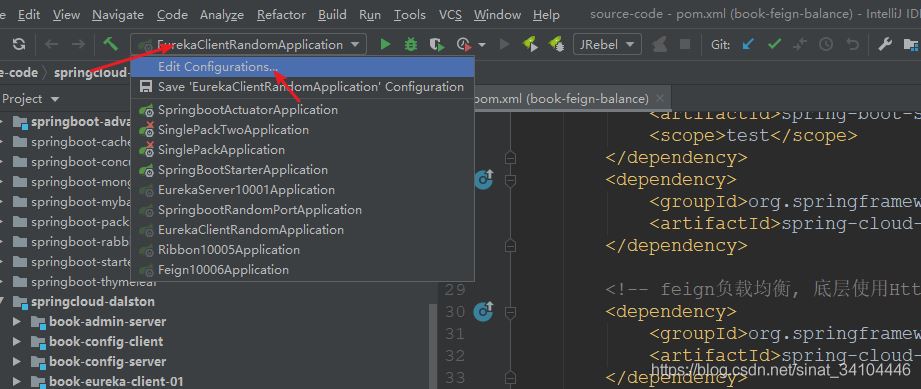Open the Refactor menu

pos(281,15)
